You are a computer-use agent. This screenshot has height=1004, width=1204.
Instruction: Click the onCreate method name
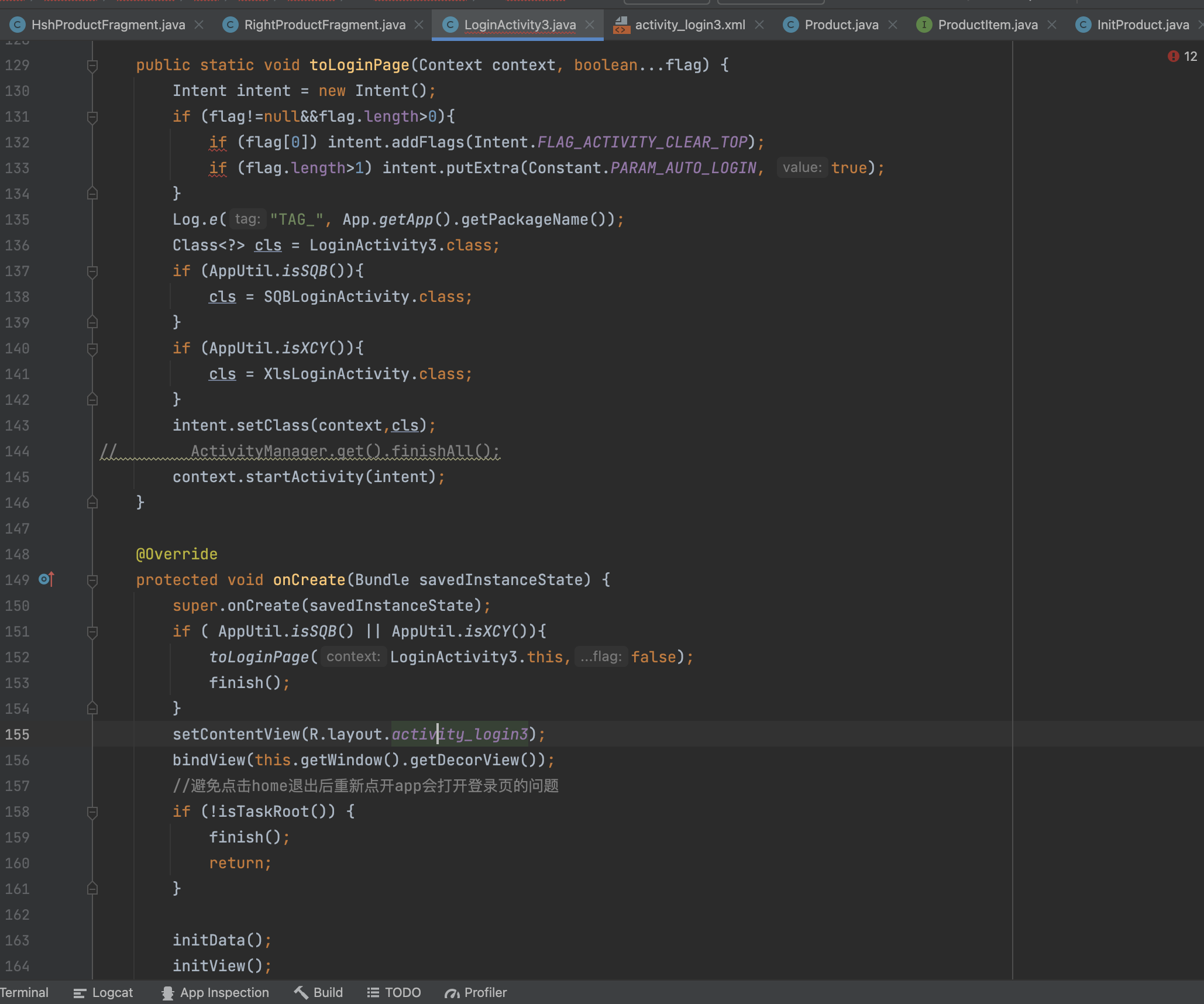click(309, 580)
